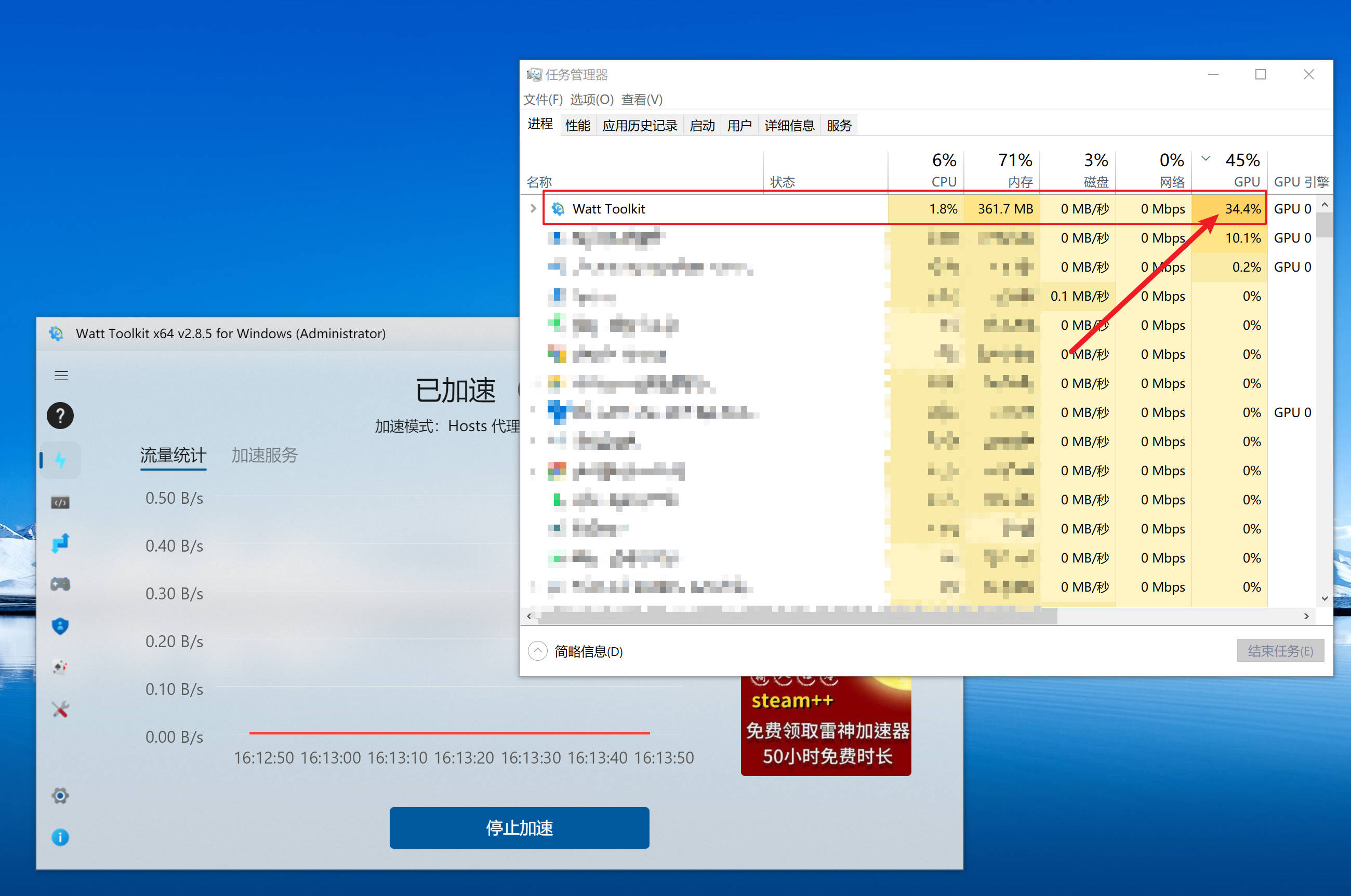
Task: Open the 查看(V) menu
Action: coord(642,99)
